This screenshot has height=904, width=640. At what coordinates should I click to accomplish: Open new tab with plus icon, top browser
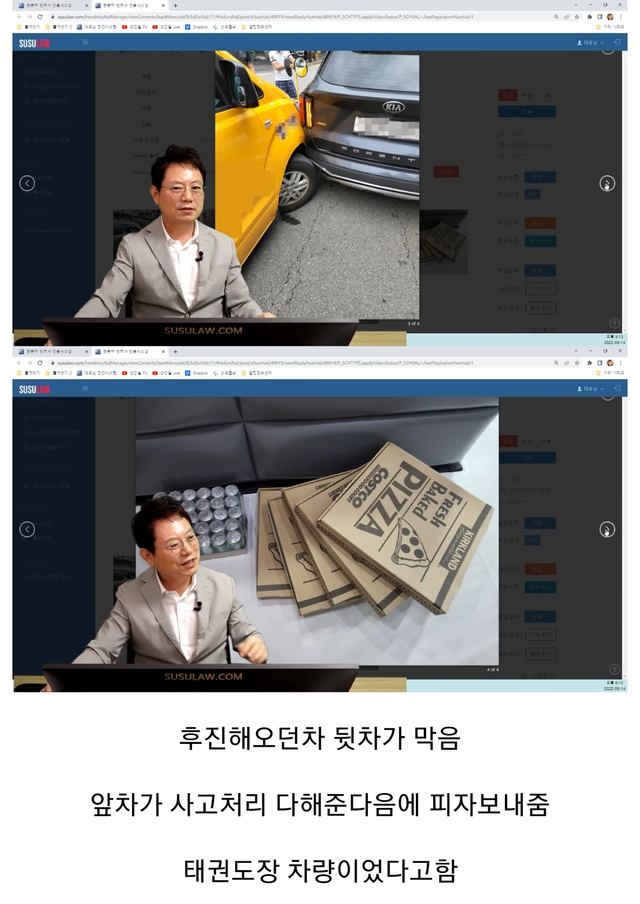click(175, 5)
